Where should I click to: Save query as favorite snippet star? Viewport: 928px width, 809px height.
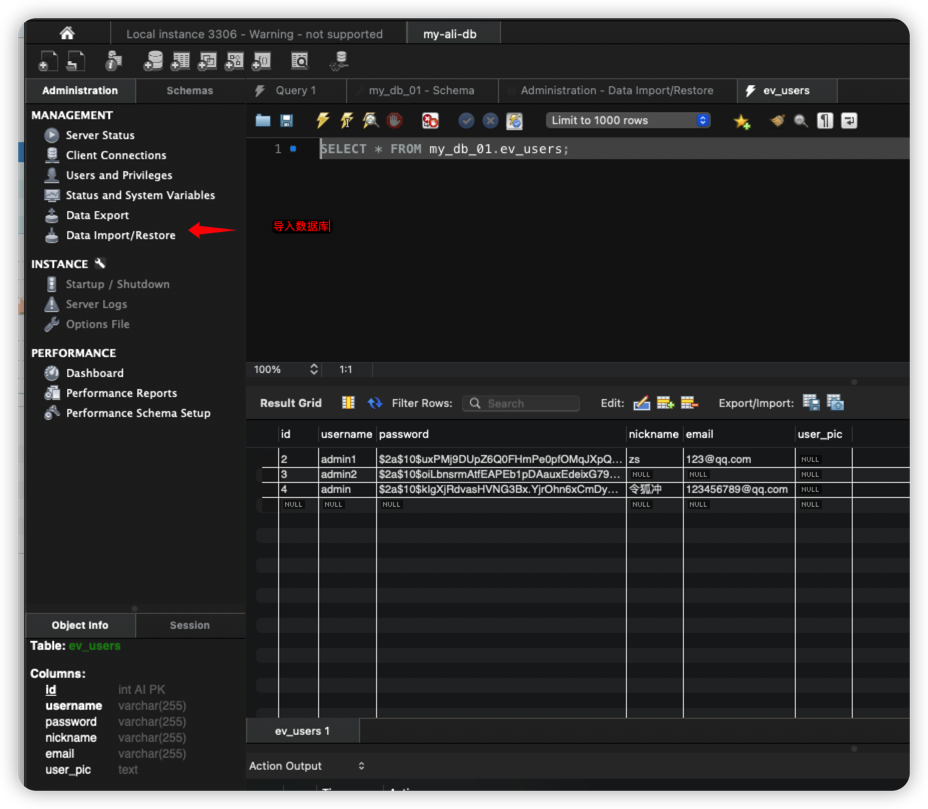[742, 121]
